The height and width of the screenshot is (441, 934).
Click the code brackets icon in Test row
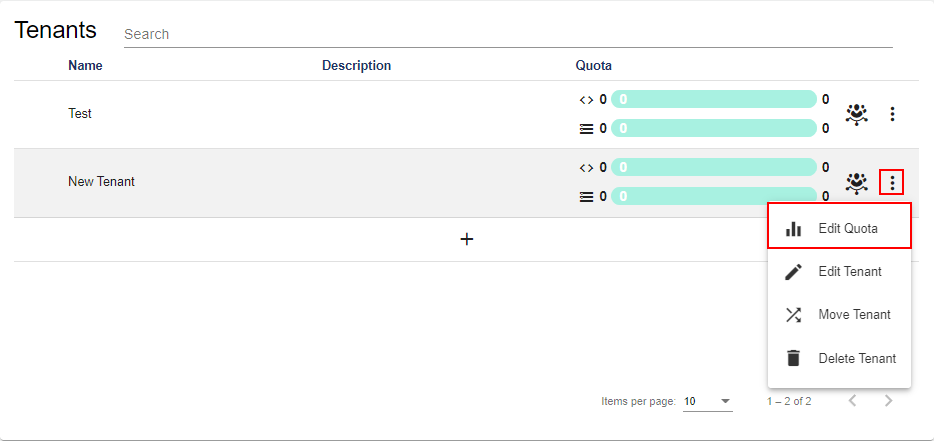pos(586,100)
